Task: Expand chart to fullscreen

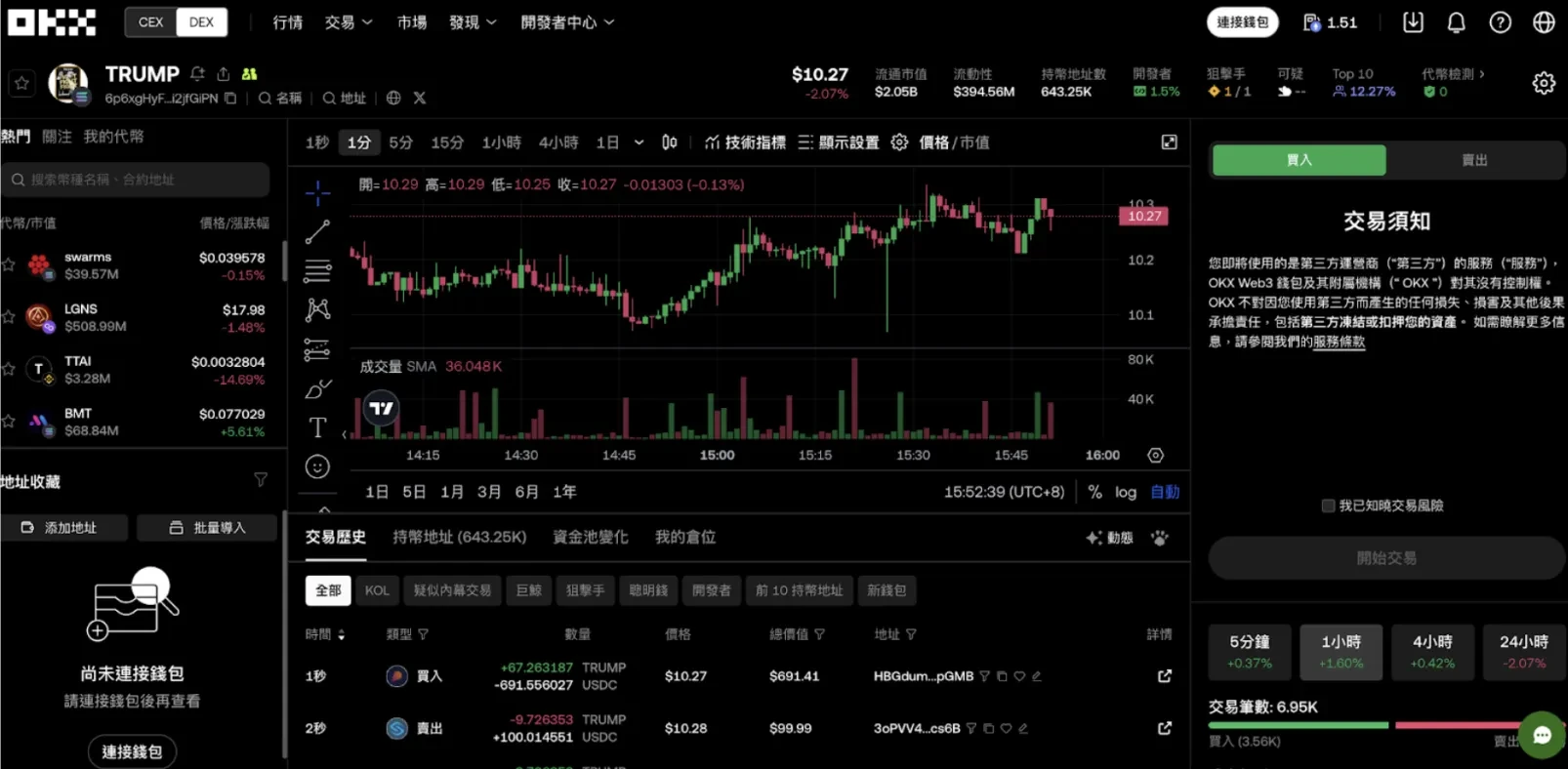Action: pyautogui.click(x=1169, y=142)
